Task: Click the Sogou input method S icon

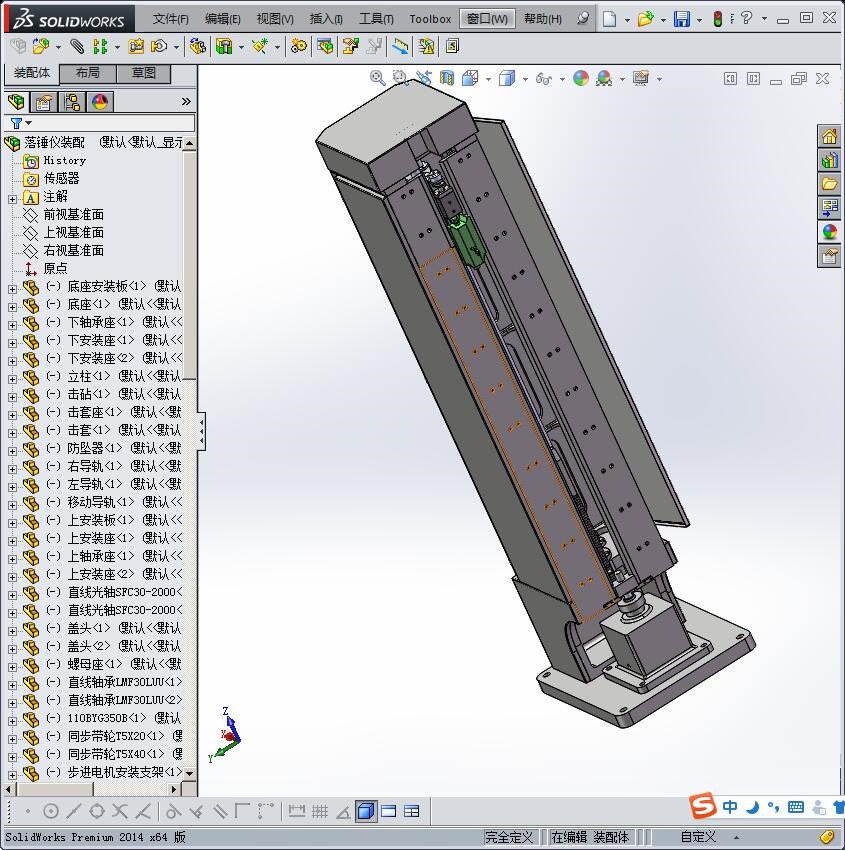Action: (703, 807)
